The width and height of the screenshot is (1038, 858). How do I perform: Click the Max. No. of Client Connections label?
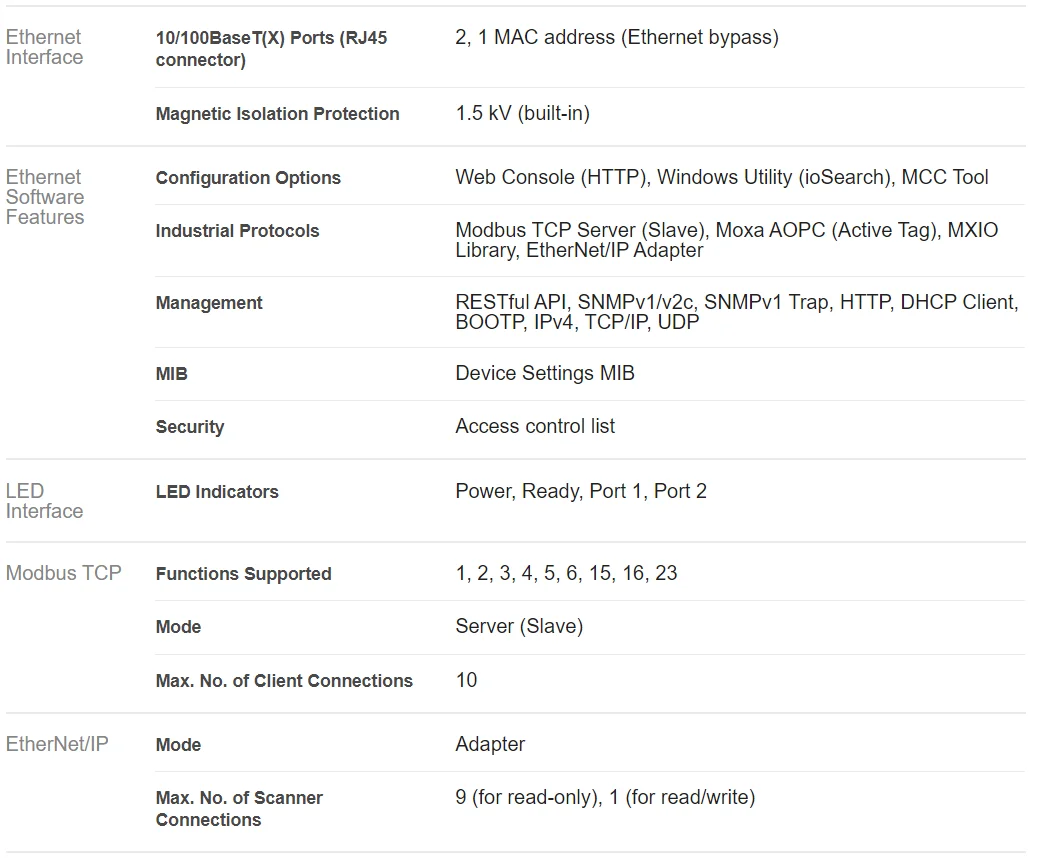(x=284, y=681)
